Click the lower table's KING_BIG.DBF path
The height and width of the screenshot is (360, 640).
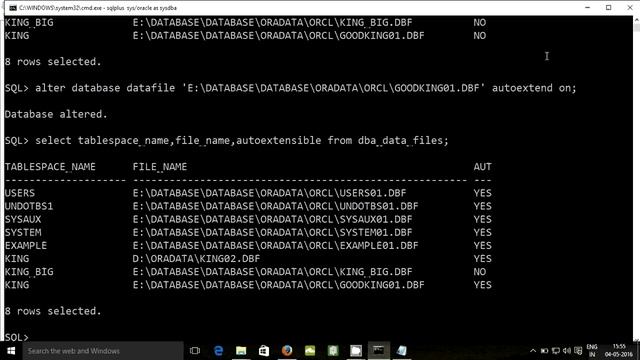pyautogui.click(x=272, y=272)
